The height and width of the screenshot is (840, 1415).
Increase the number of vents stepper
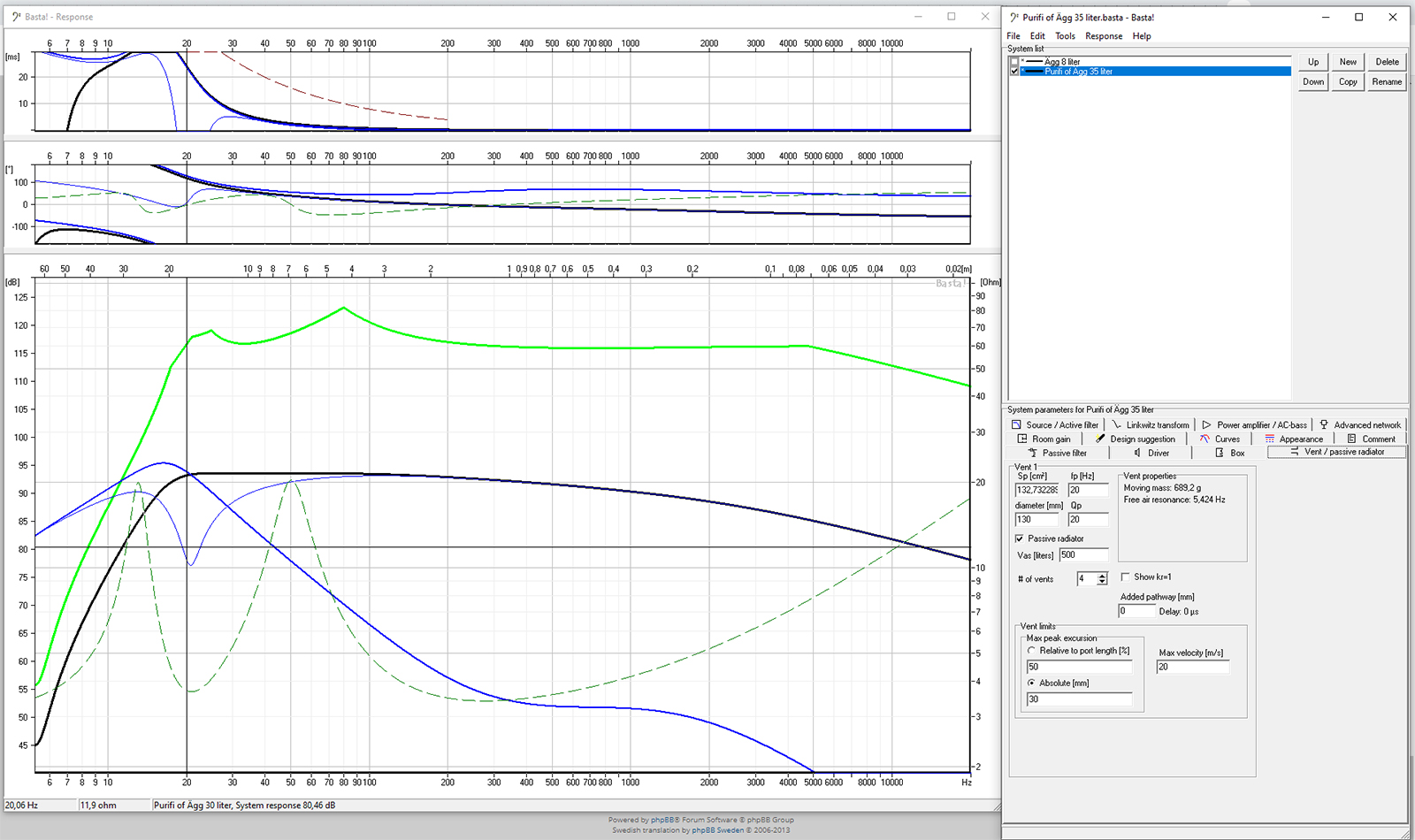1102,576
